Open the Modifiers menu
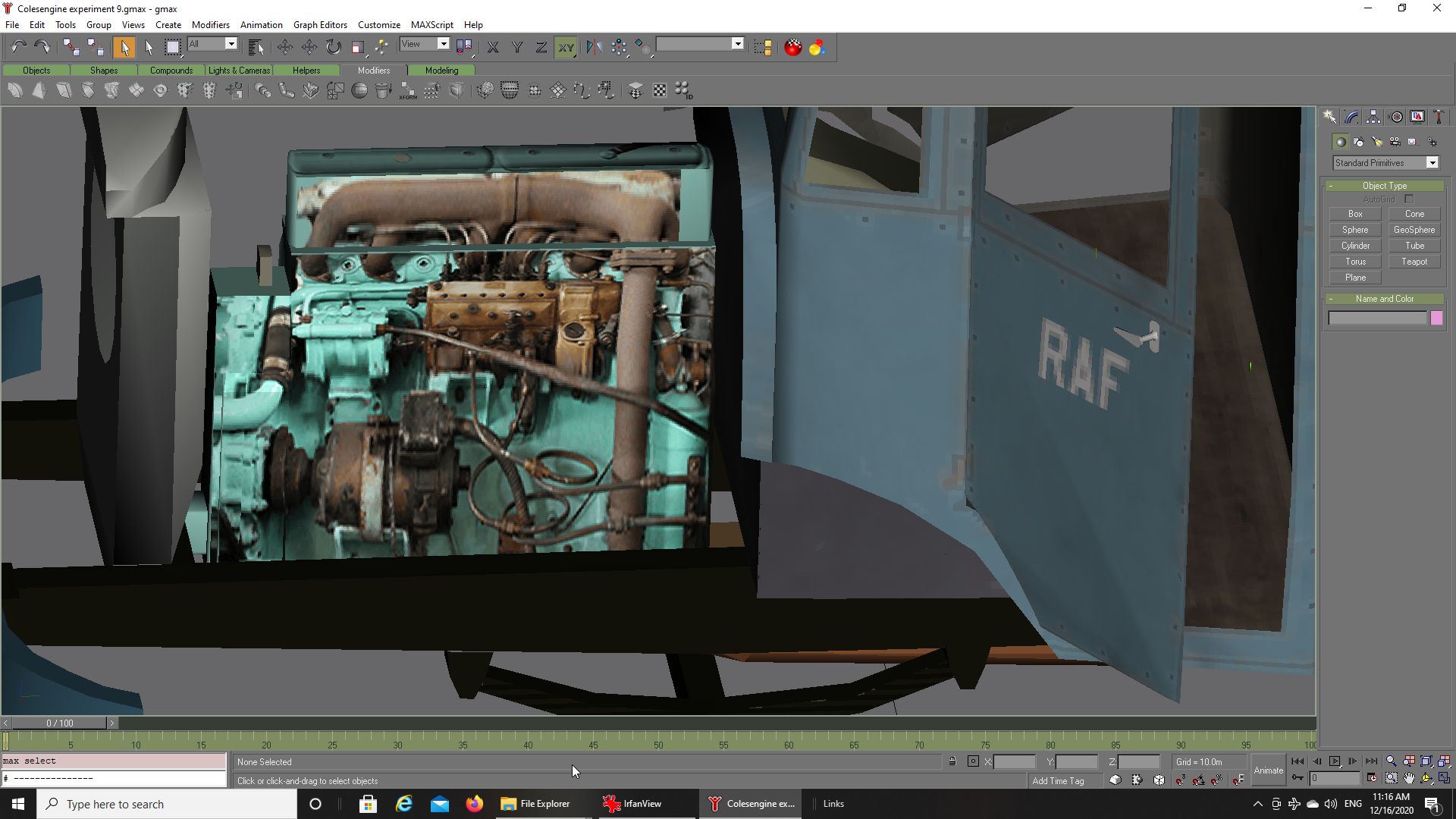The image size is (1456, 819). click(210, 24)
